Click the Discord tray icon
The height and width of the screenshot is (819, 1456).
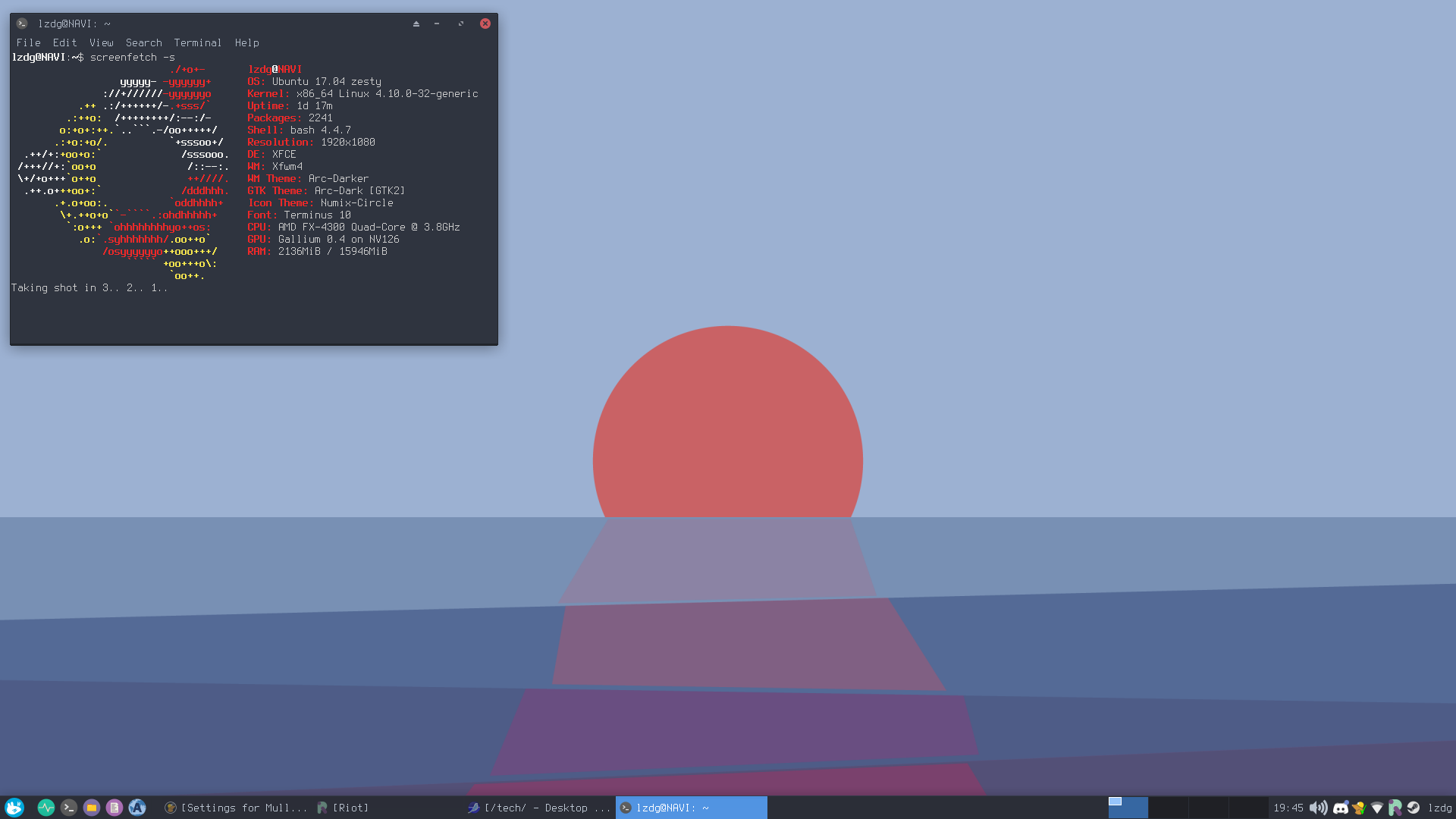coord(1340,808)
